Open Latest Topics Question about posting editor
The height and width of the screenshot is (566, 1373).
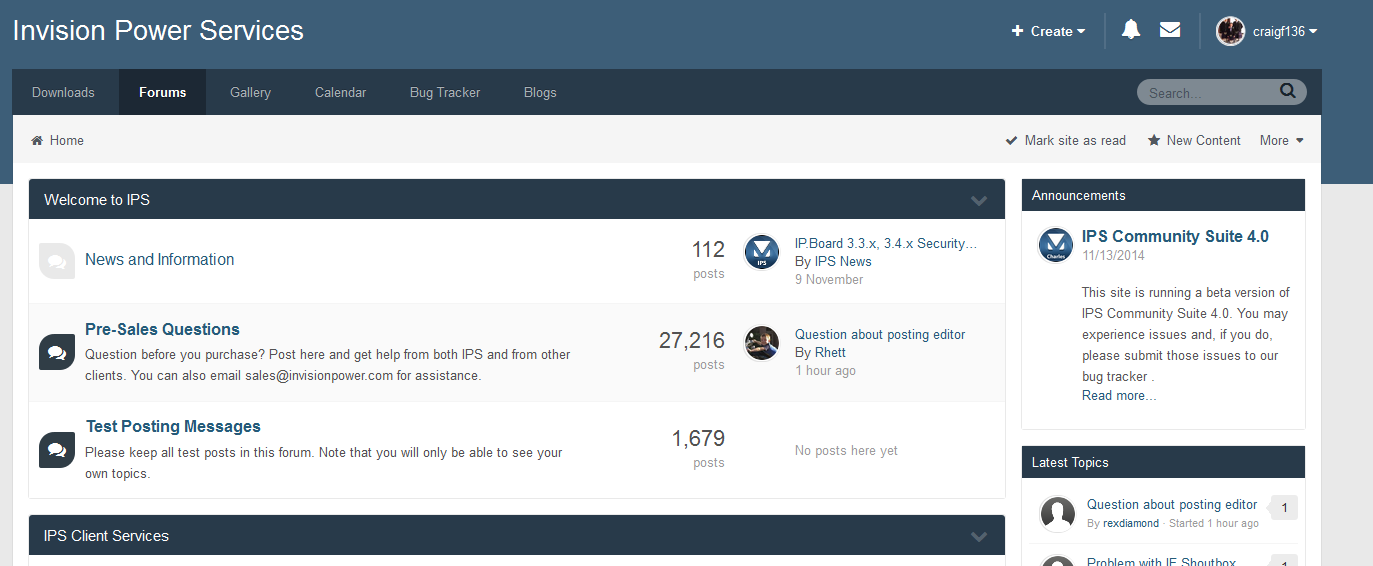click(1172, 504)
